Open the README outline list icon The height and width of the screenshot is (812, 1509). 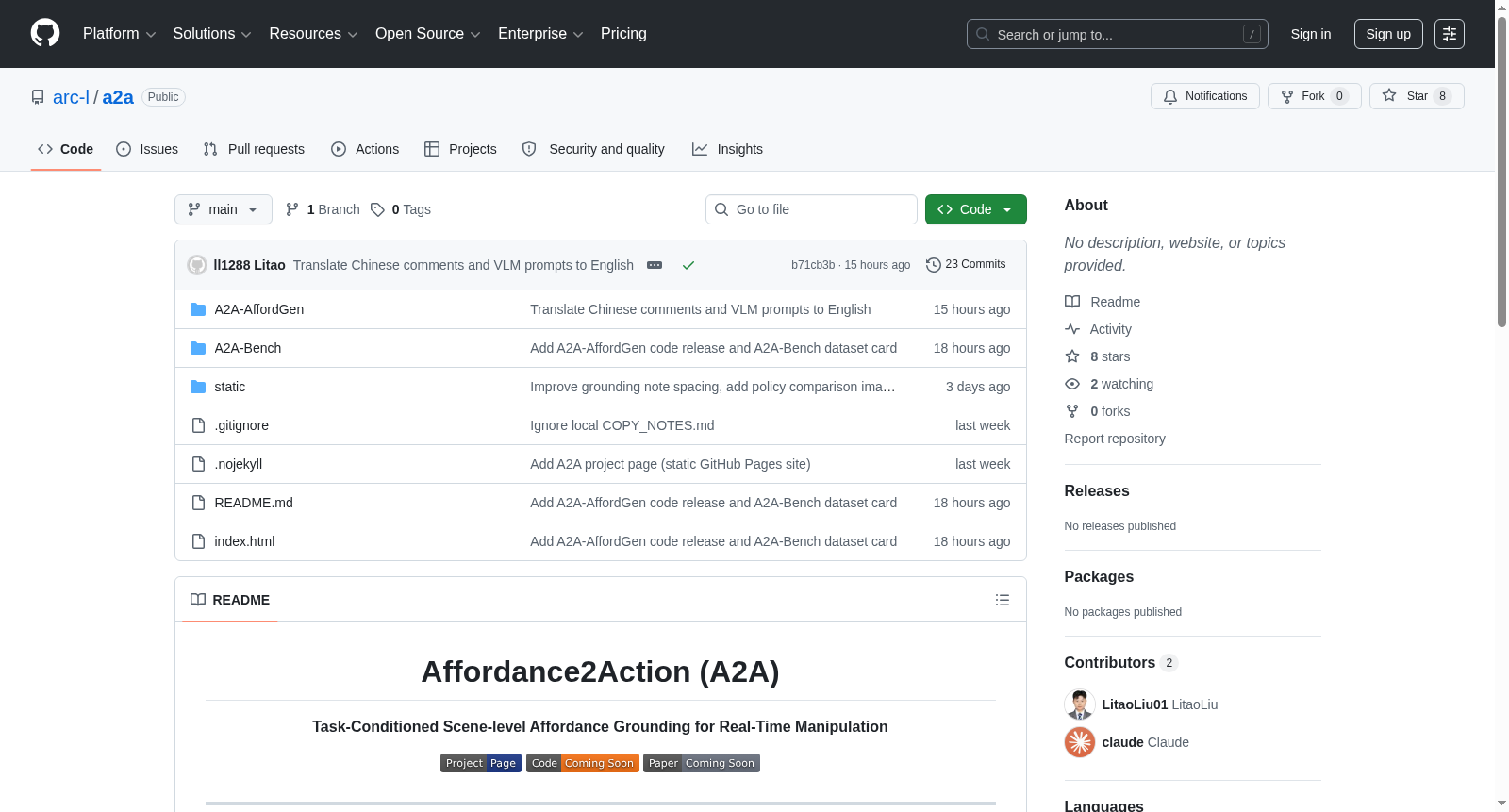(1003, 600)
